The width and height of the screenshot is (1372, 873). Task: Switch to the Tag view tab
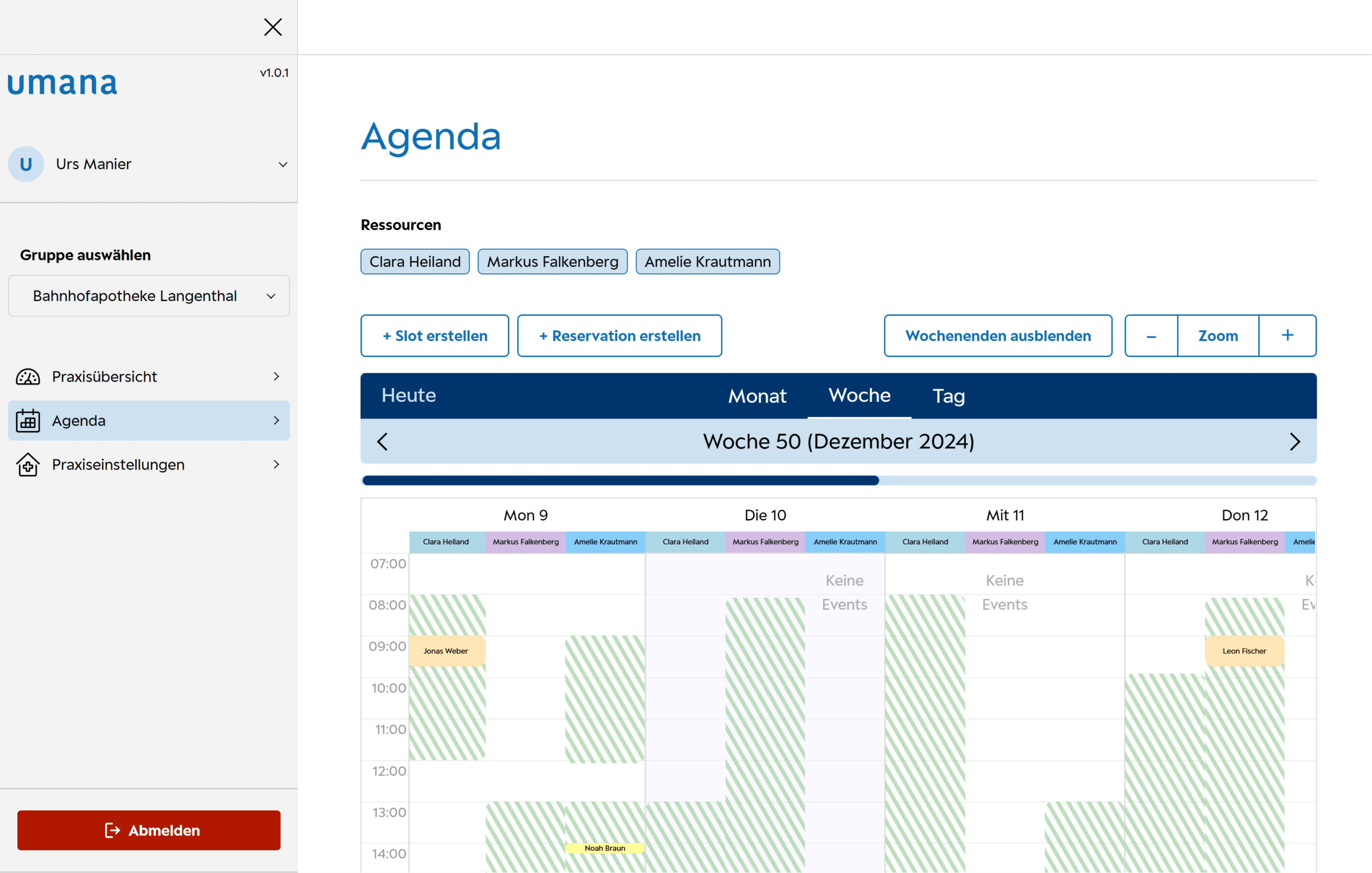tap(949, 396)
